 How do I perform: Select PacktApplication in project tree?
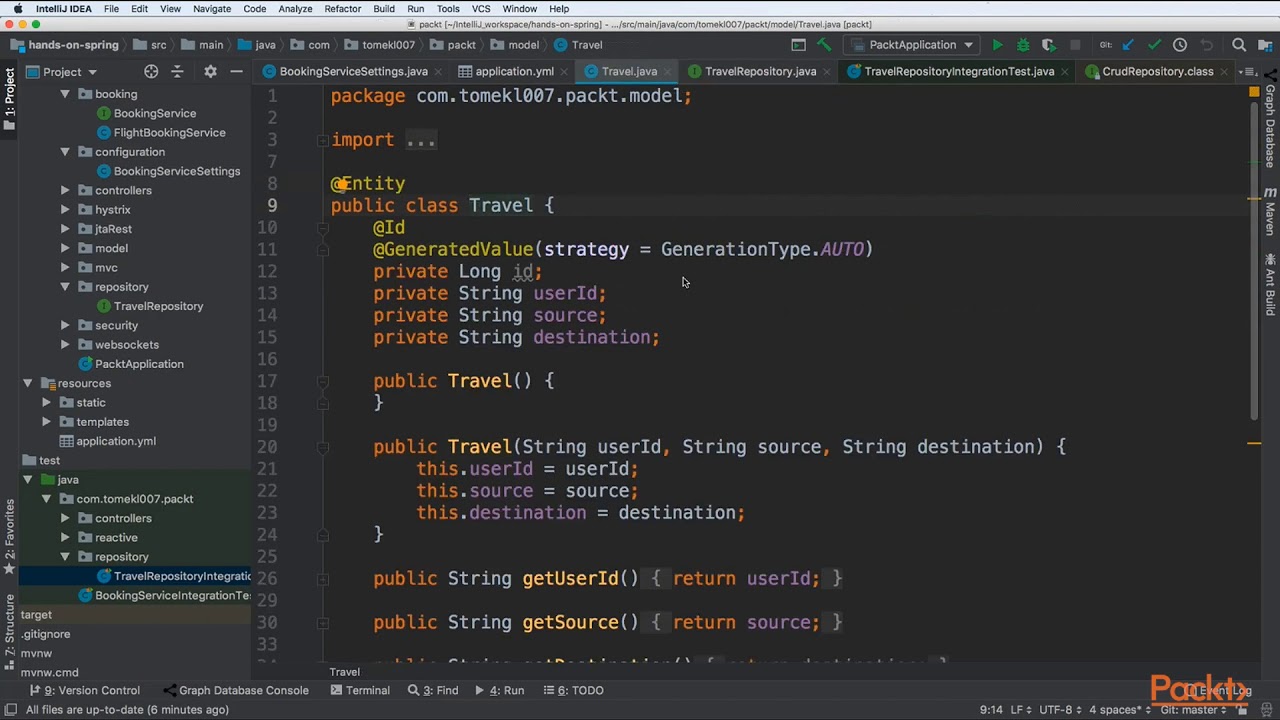(x=139, y=364)
